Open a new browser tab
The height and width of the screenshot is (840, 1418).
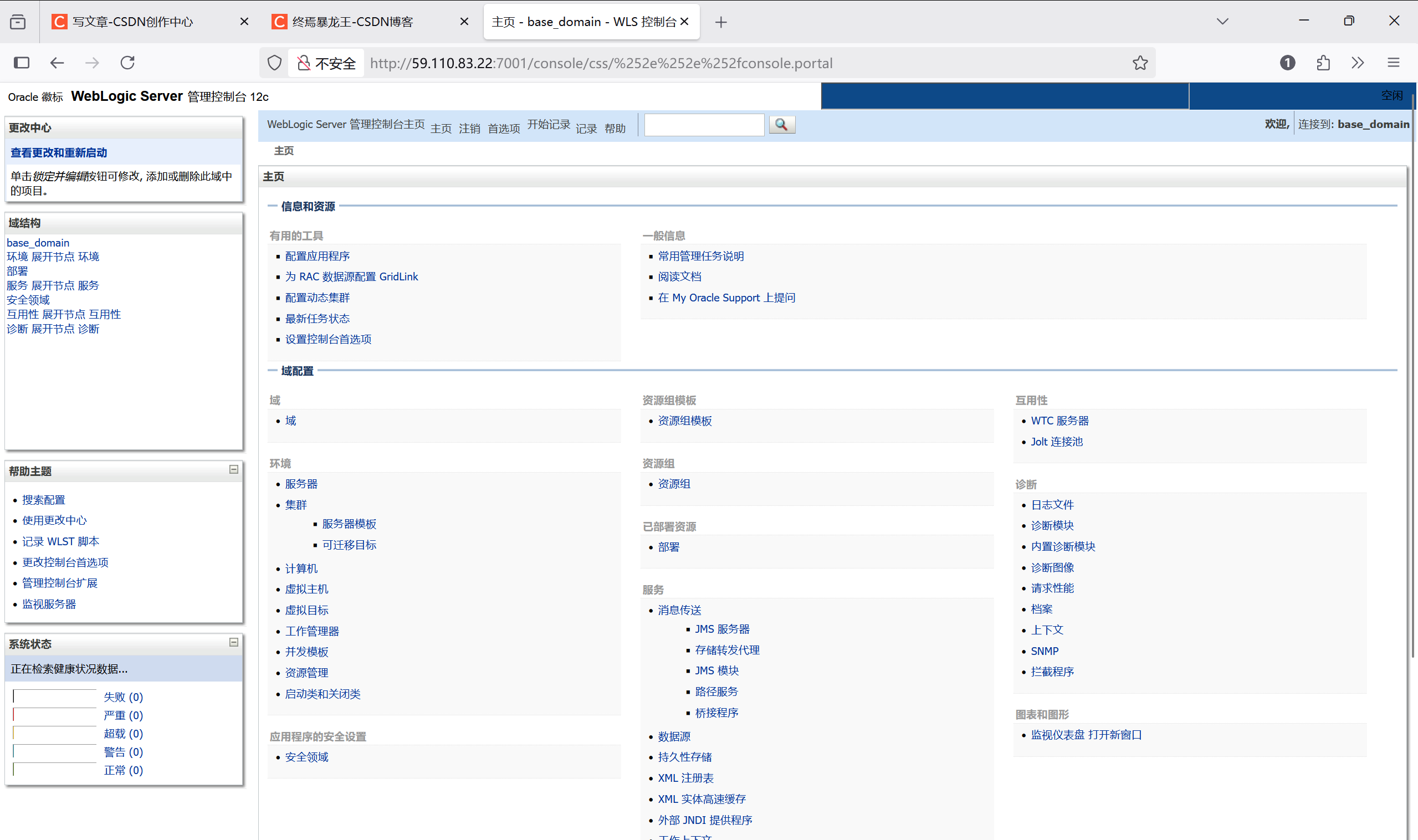[x=720, y=22]
